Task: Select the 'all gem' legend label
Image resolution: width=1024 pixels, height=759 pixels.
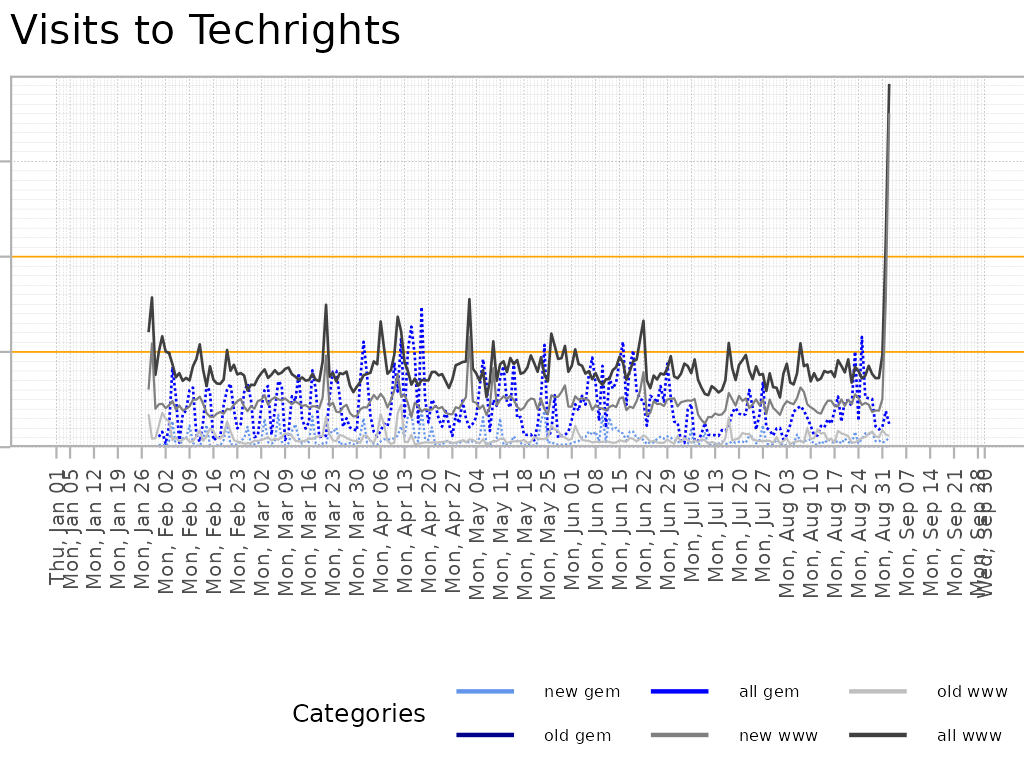Action: click(x=769, y=692)
